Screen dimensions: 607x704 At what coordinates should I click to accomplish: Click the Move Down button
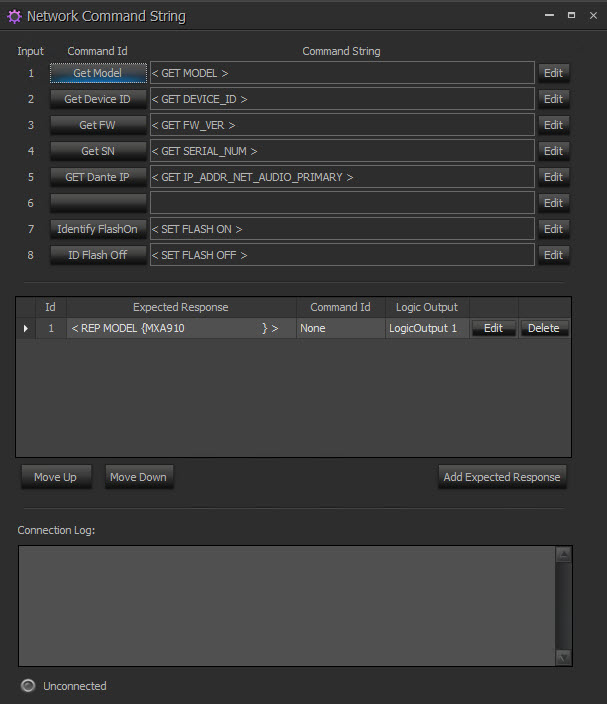pos(138,477)
